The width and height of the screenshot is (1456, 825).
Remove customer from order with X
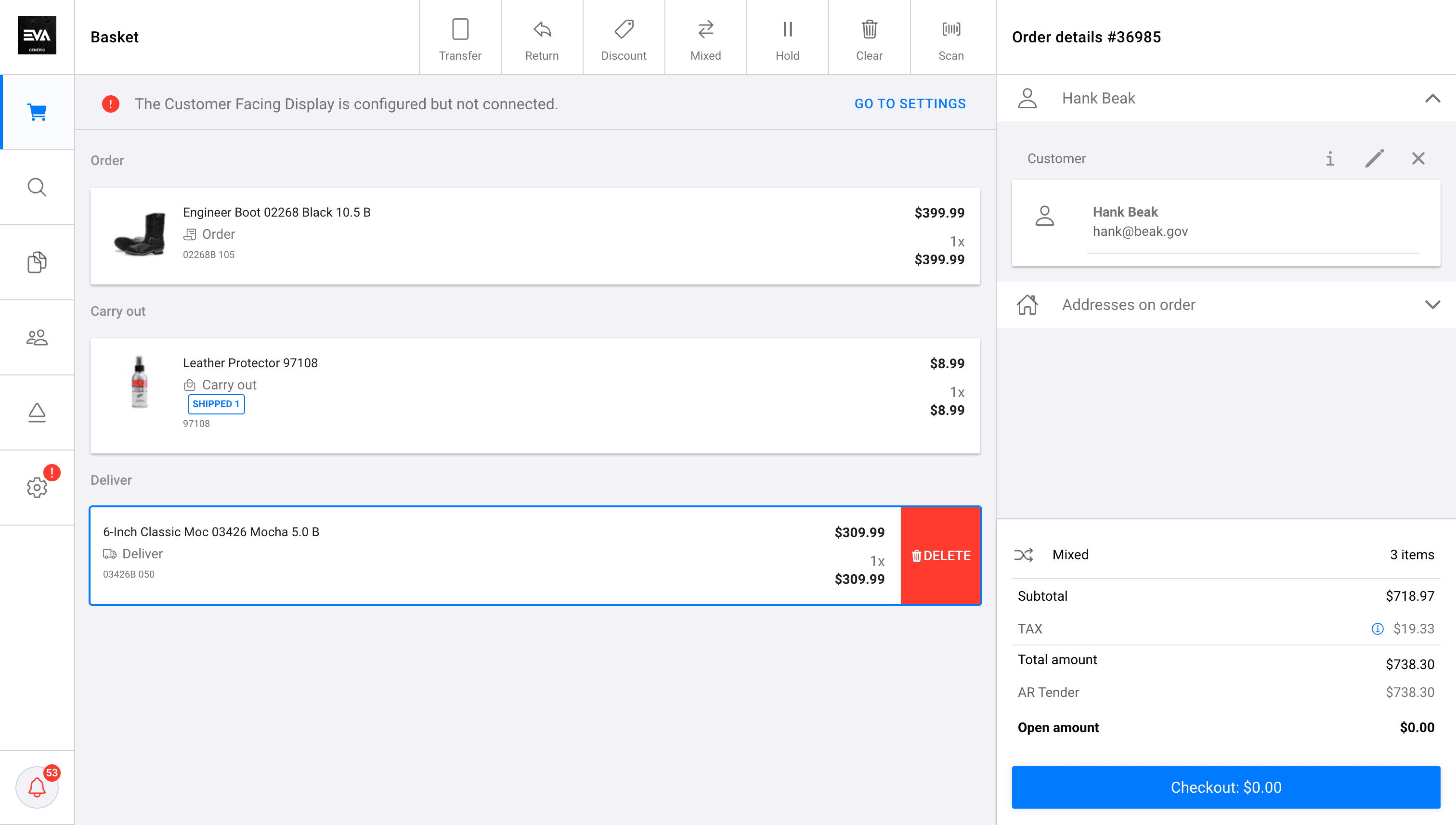(1418, 159)
